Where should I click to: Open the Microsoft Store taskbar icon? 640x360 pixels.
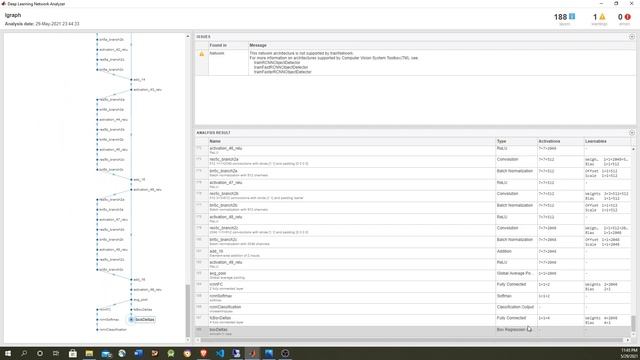click(73, 353)
